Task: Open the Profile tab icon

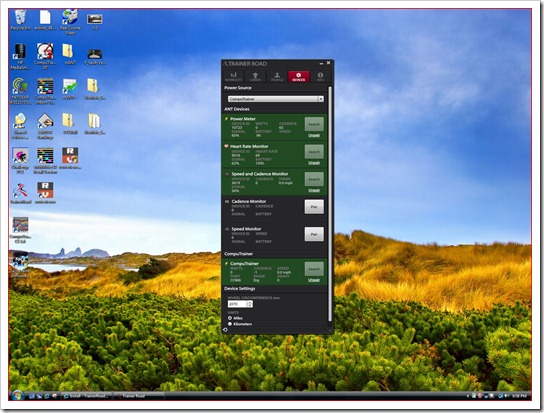Action: 277,76
